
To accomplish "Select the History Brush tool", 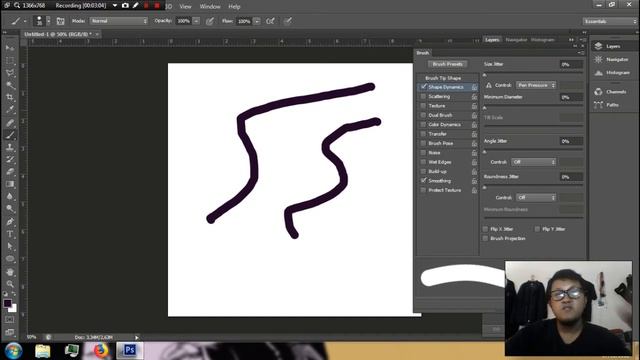I will (x=10, y=160).
